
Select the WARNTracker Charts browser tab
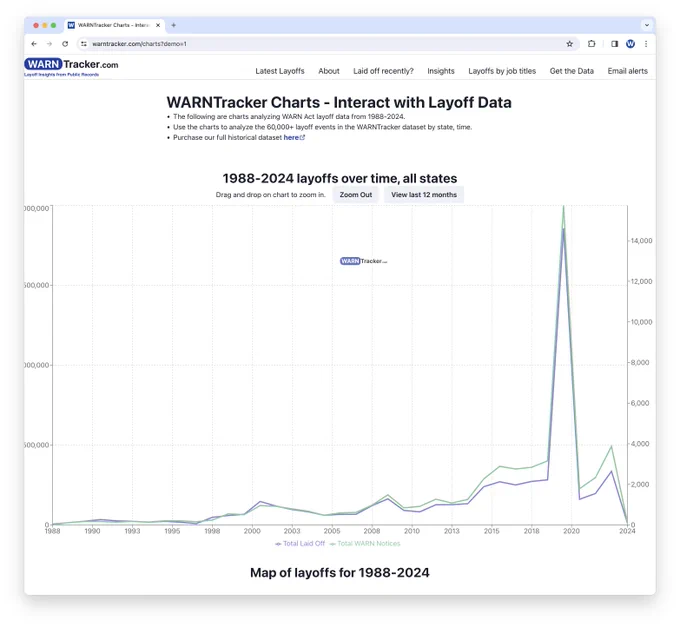[x=114, y=25]
